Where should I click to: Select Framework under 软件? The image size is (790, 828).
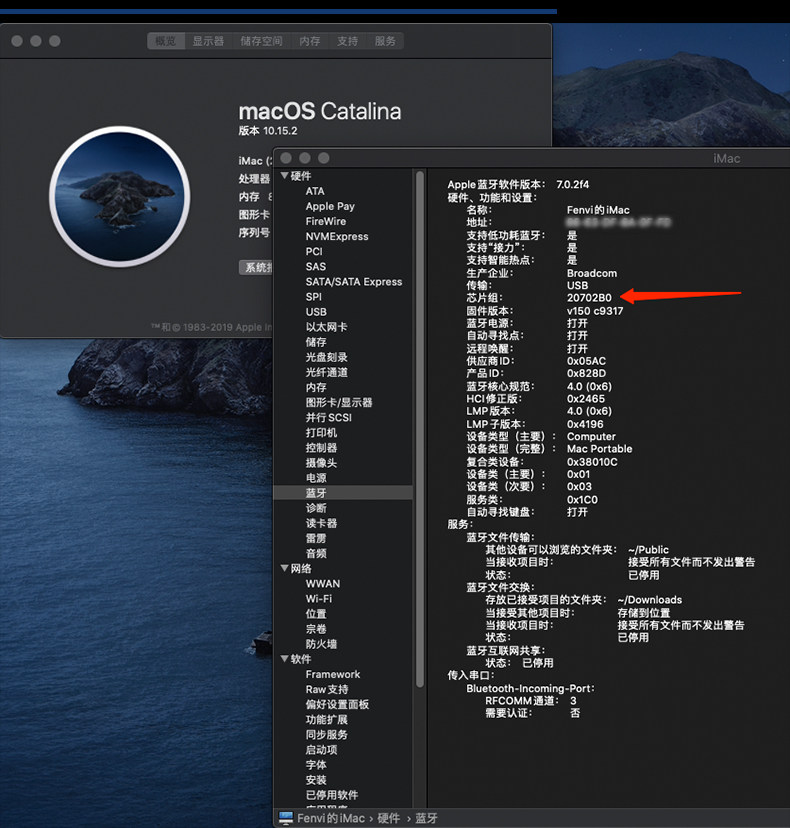click(x=333, y=674)
